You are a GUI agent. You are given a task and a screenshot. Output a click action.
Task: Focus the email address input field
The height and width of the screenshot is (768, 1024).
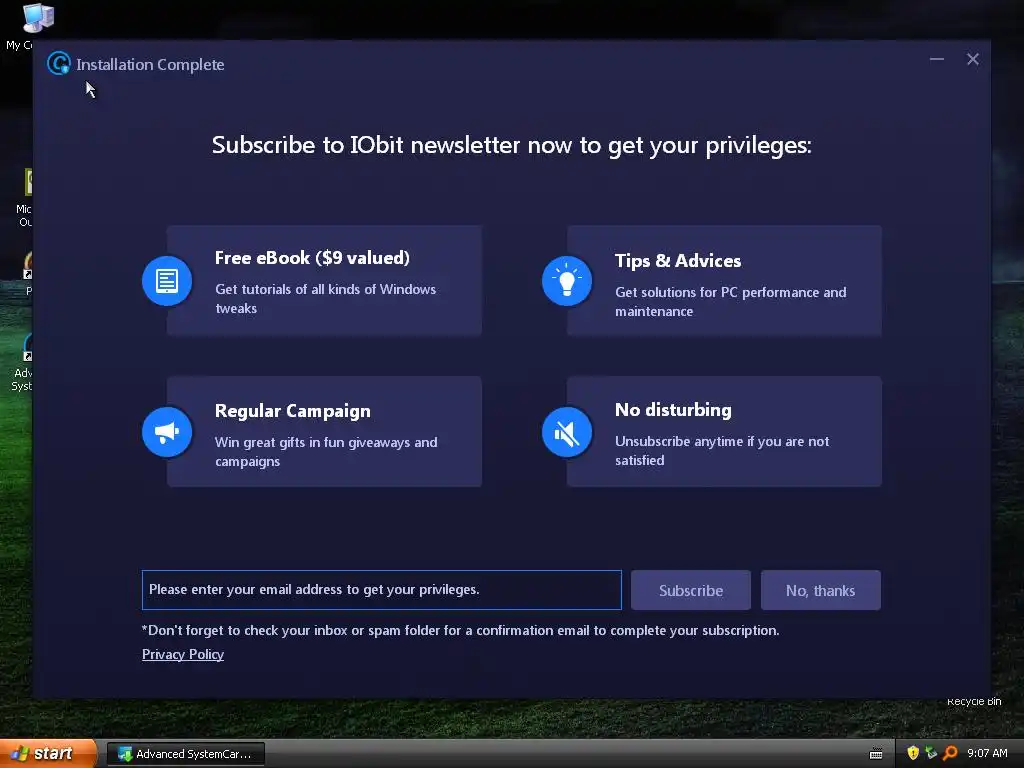[x=381, y=590]
